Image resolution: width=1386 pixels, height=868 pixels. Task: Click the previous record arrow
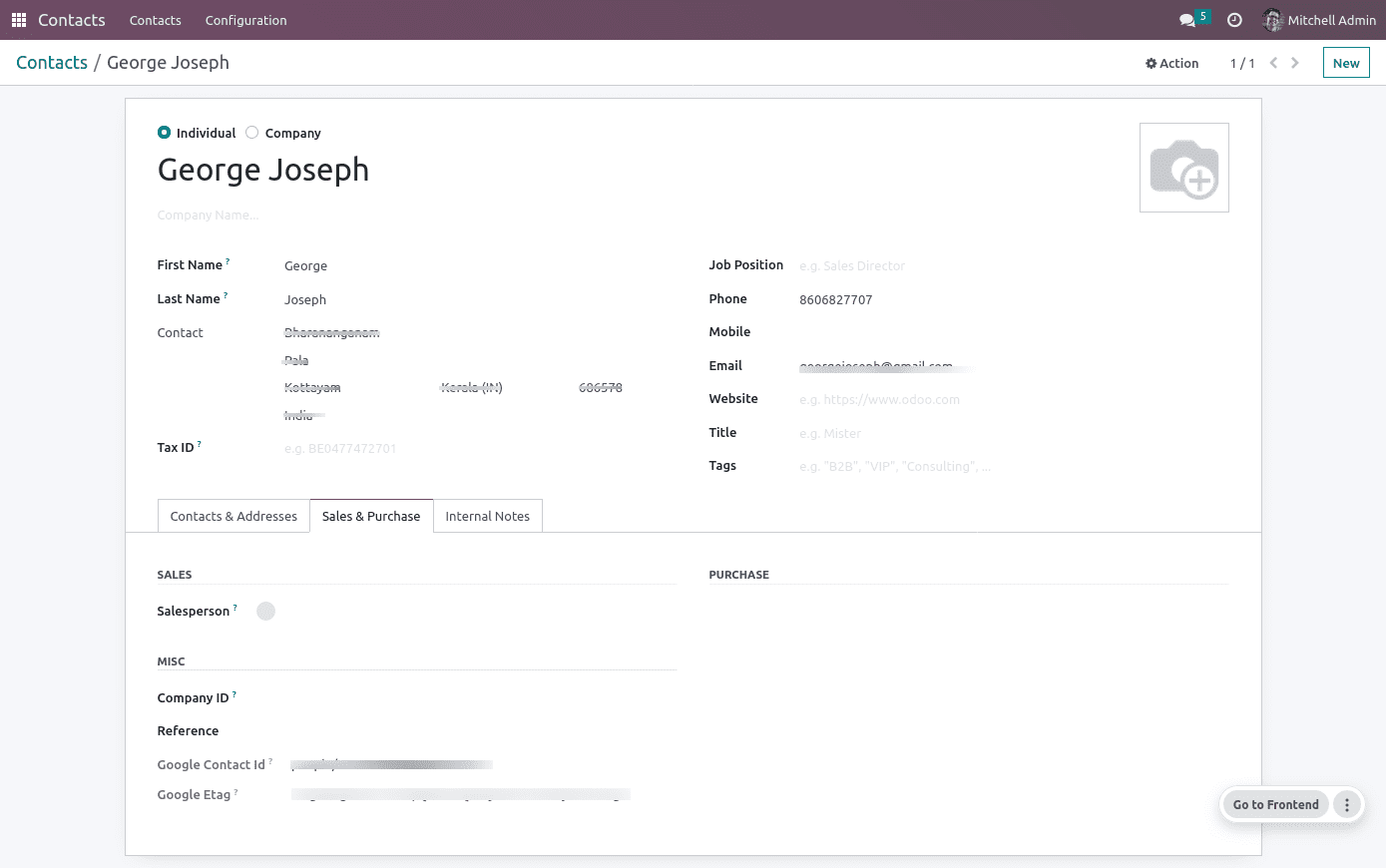point(1273,62)
